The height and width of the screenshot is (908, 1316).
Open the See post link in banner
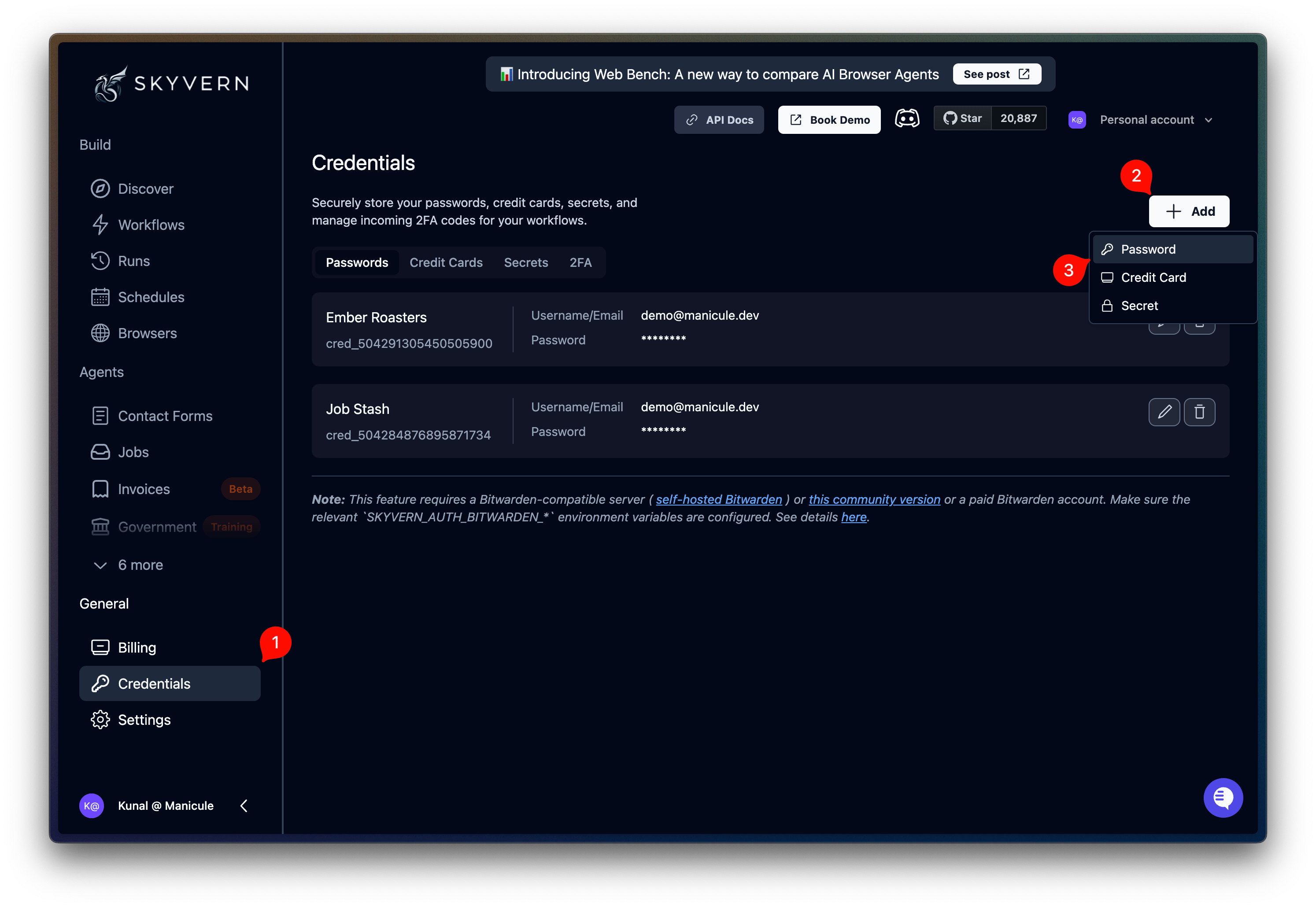coord(996,74)
